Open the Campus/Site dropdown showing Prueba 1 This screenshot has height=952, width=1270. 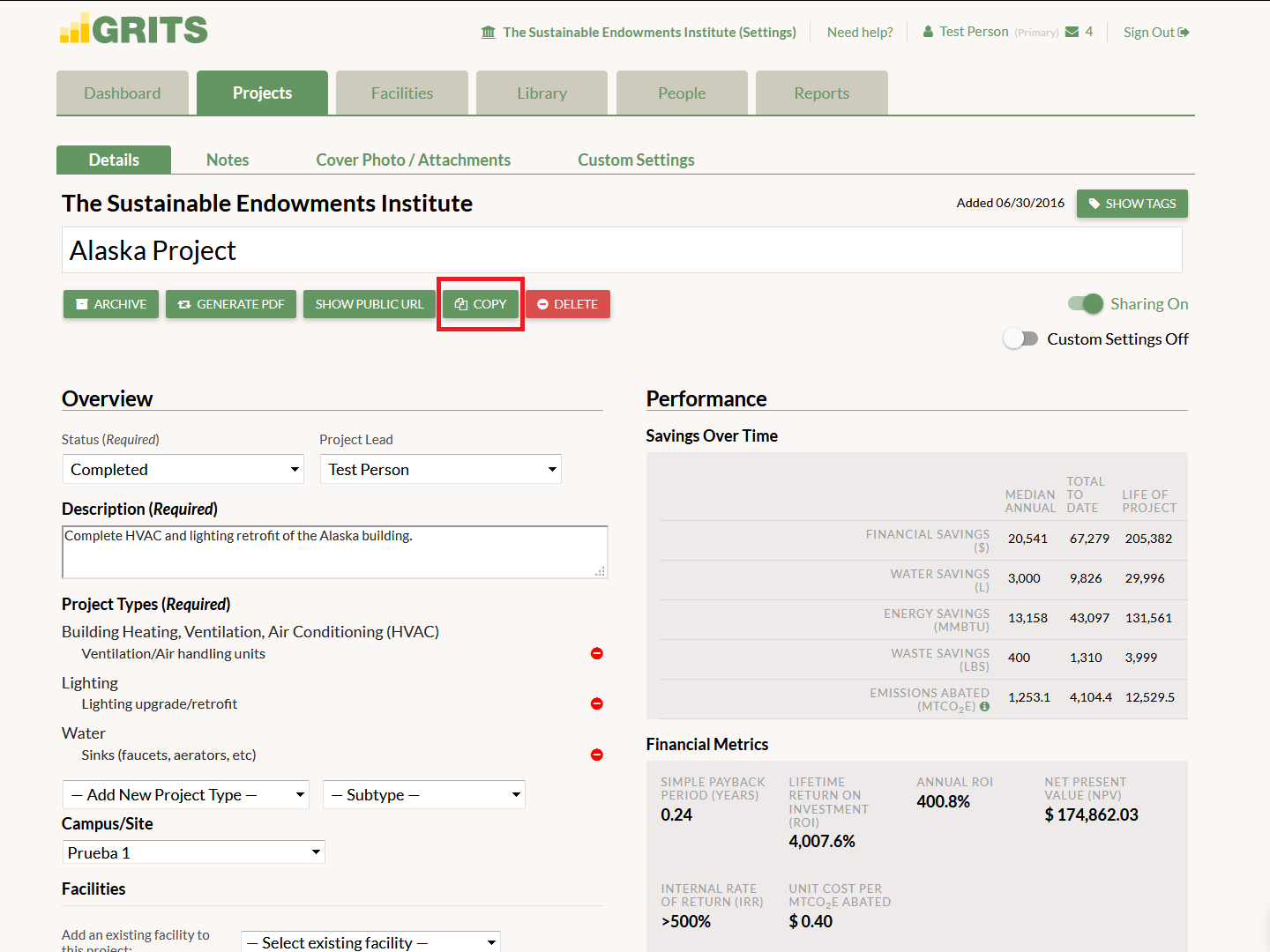[194, 852]
